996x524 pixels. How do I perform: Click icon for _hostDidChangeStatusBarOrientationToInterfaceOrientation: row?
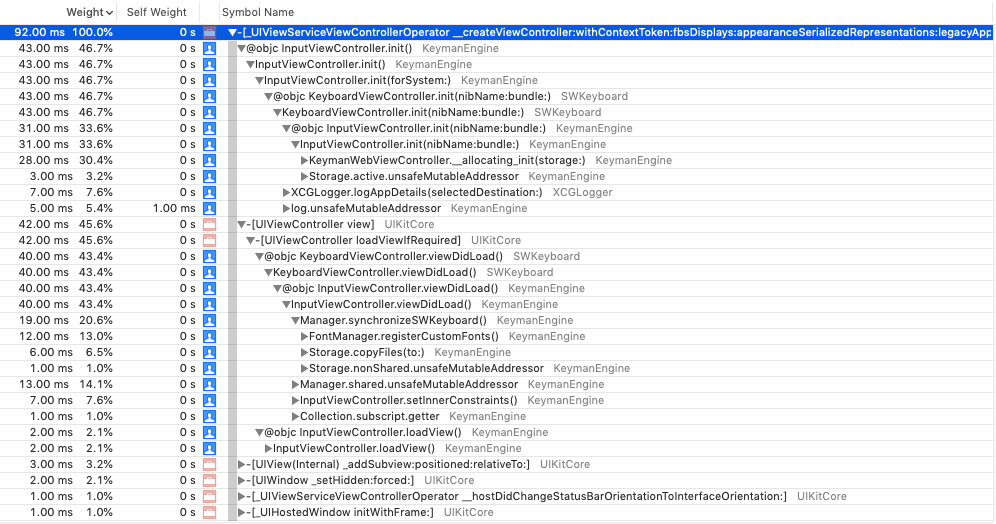click(x=209, y=497)
